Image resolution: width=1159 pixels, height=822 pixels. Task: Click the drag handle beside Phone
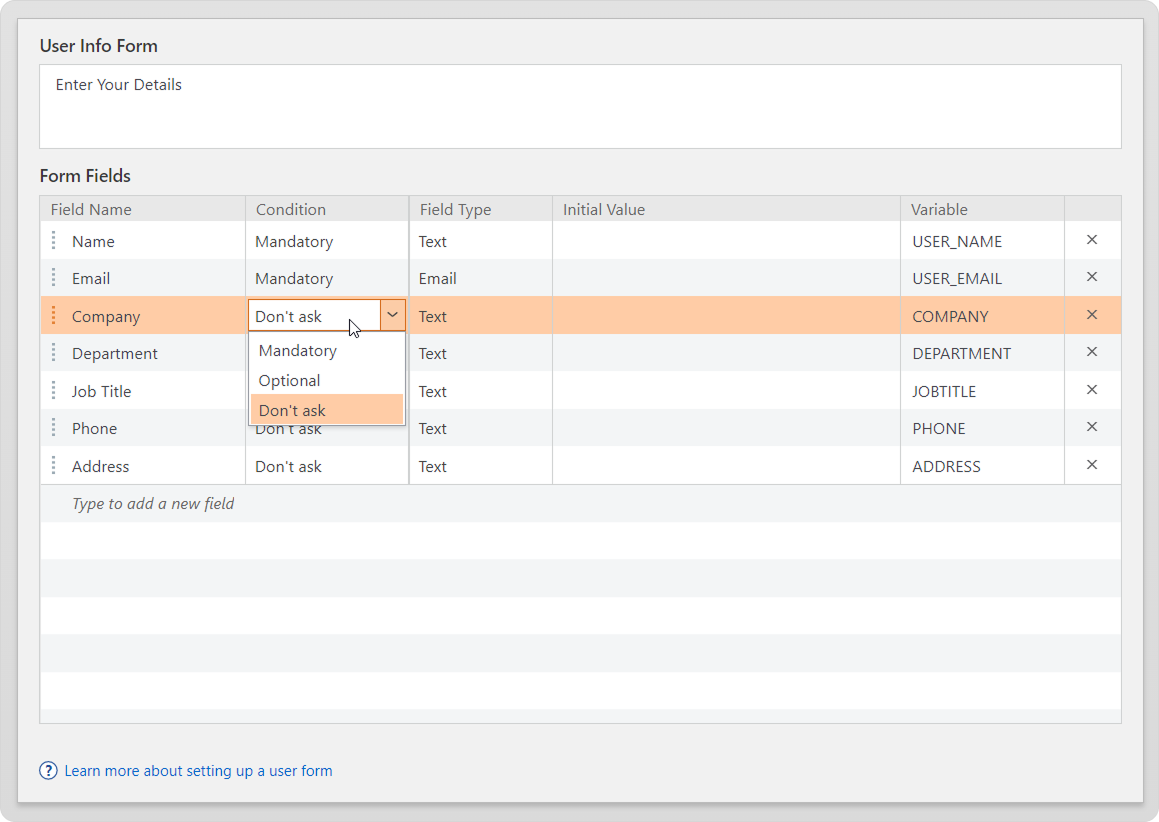[x=53, y=427]
